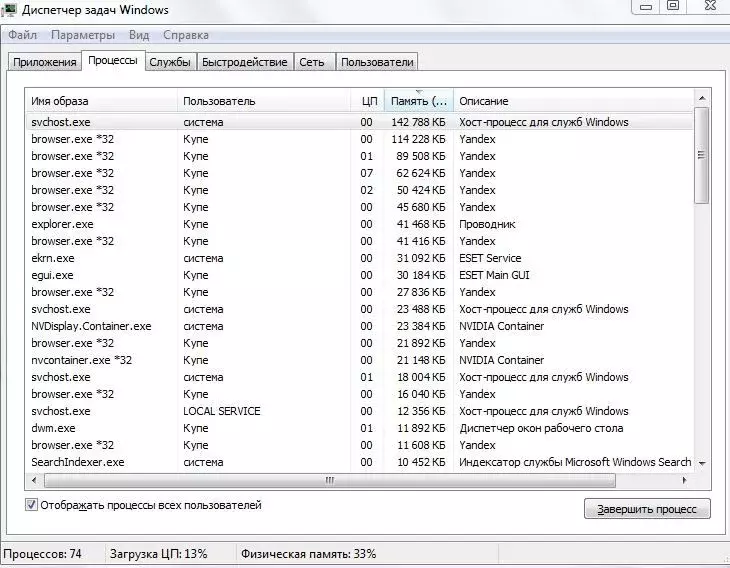The height and width of the screenshot is (568, 730).
Task: Select the ekrn.exe process
Action: click(x=359, y=258)
